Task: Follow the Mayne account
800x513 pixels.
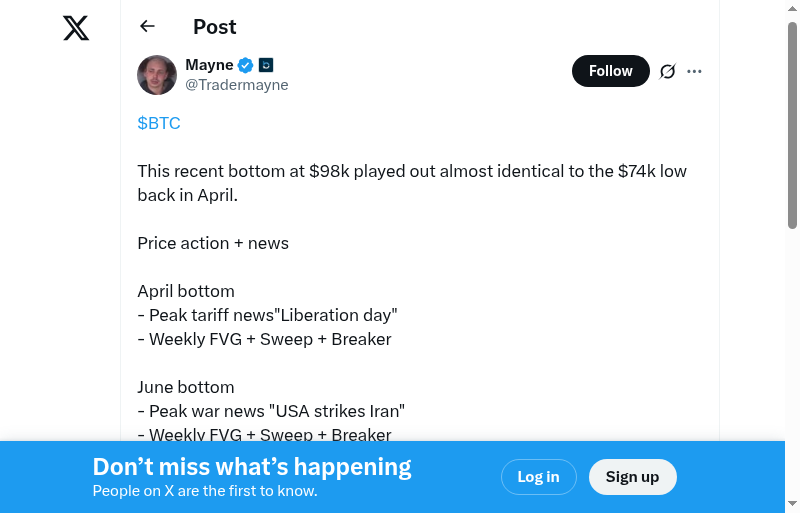Action: click(x=610, y=71)
